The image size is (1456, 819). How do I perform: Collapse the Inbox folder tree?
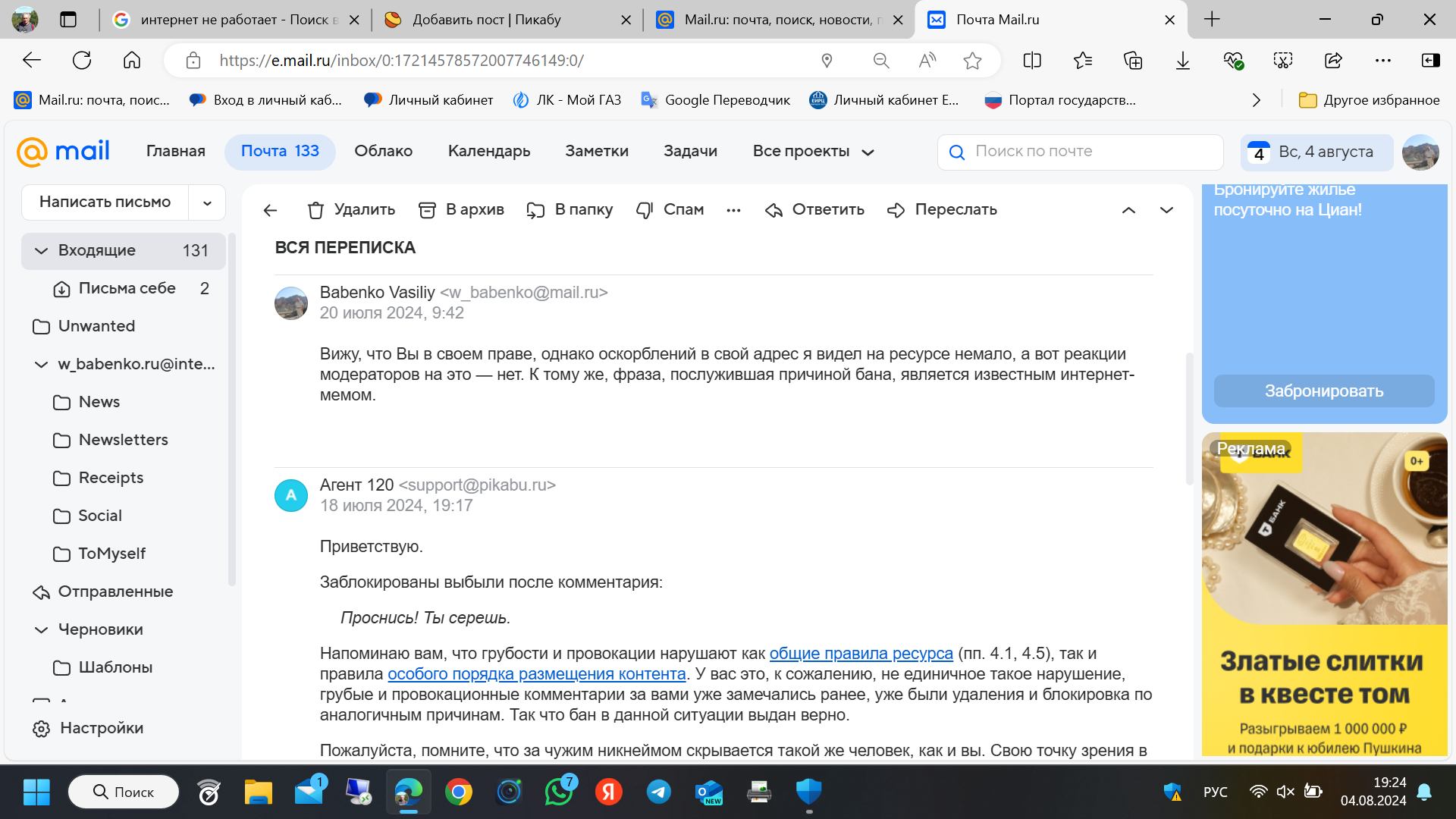pyautogui.click(x=41, y=251)
